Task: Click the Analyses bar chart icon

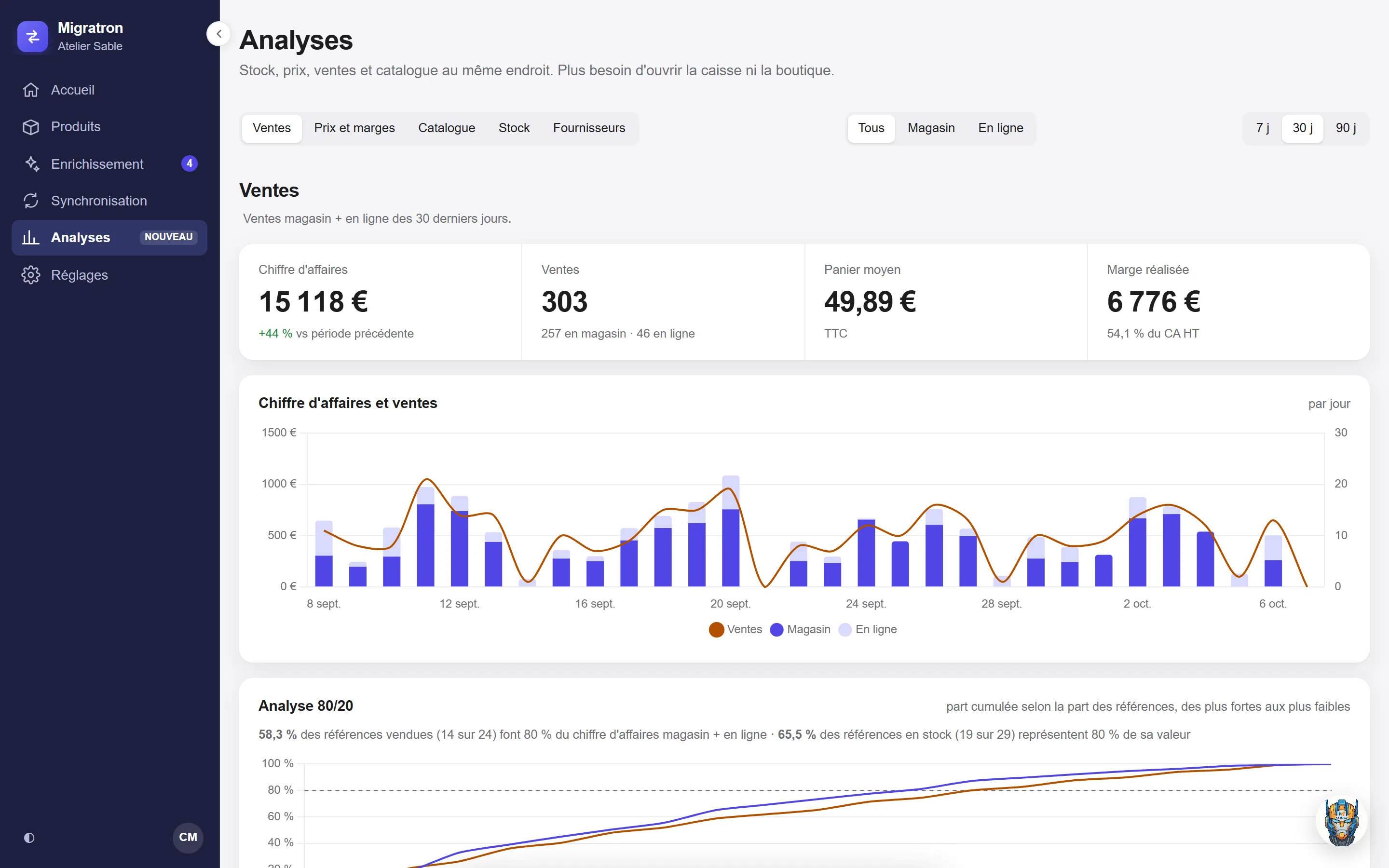Action: click(x=31, y=238)
